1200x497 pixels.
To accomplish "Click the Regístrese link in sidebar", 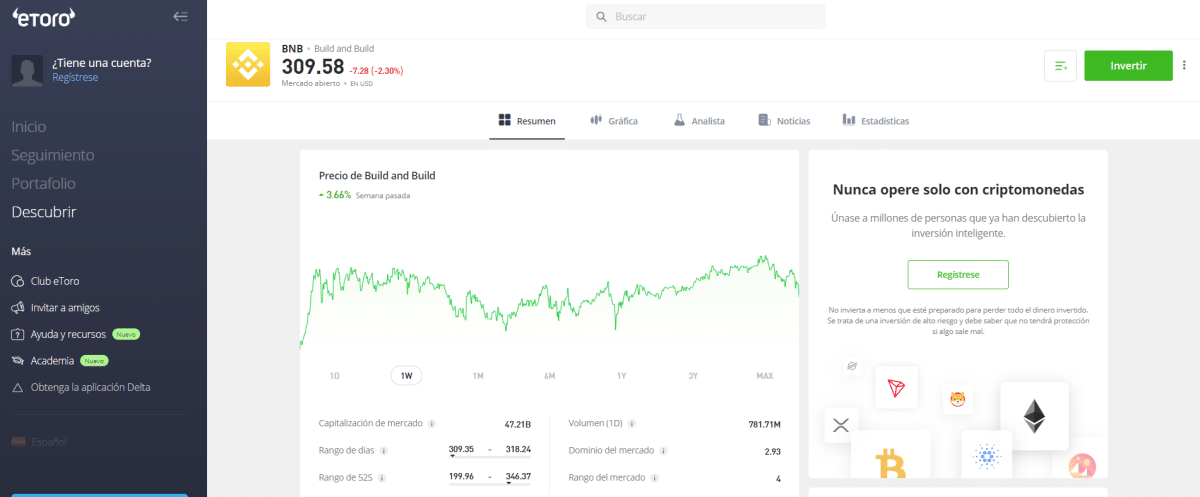I will coord(75,77).
